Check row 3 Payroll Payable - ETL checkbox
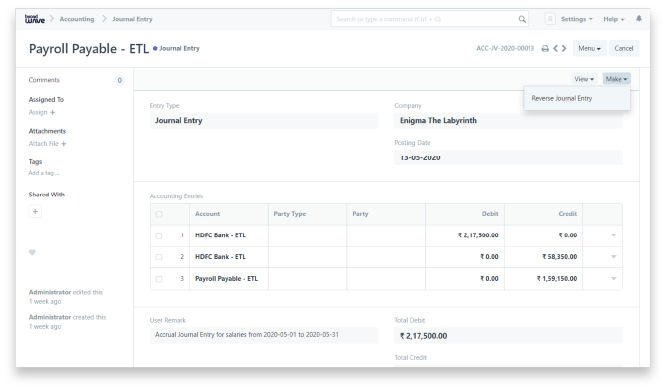 159,279
